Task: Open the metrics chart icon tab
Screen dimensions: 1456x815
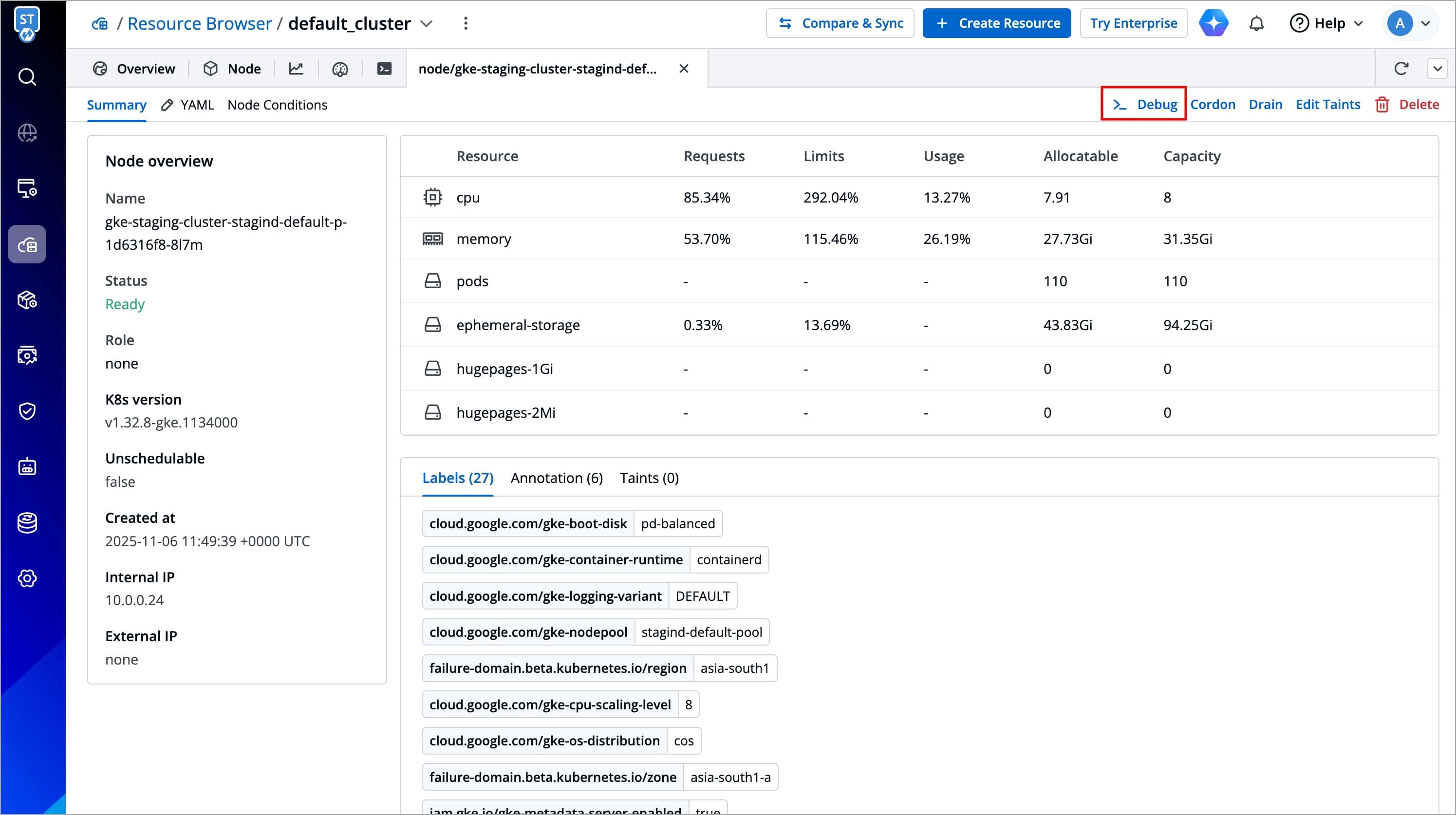Action: tap(296, 69)
